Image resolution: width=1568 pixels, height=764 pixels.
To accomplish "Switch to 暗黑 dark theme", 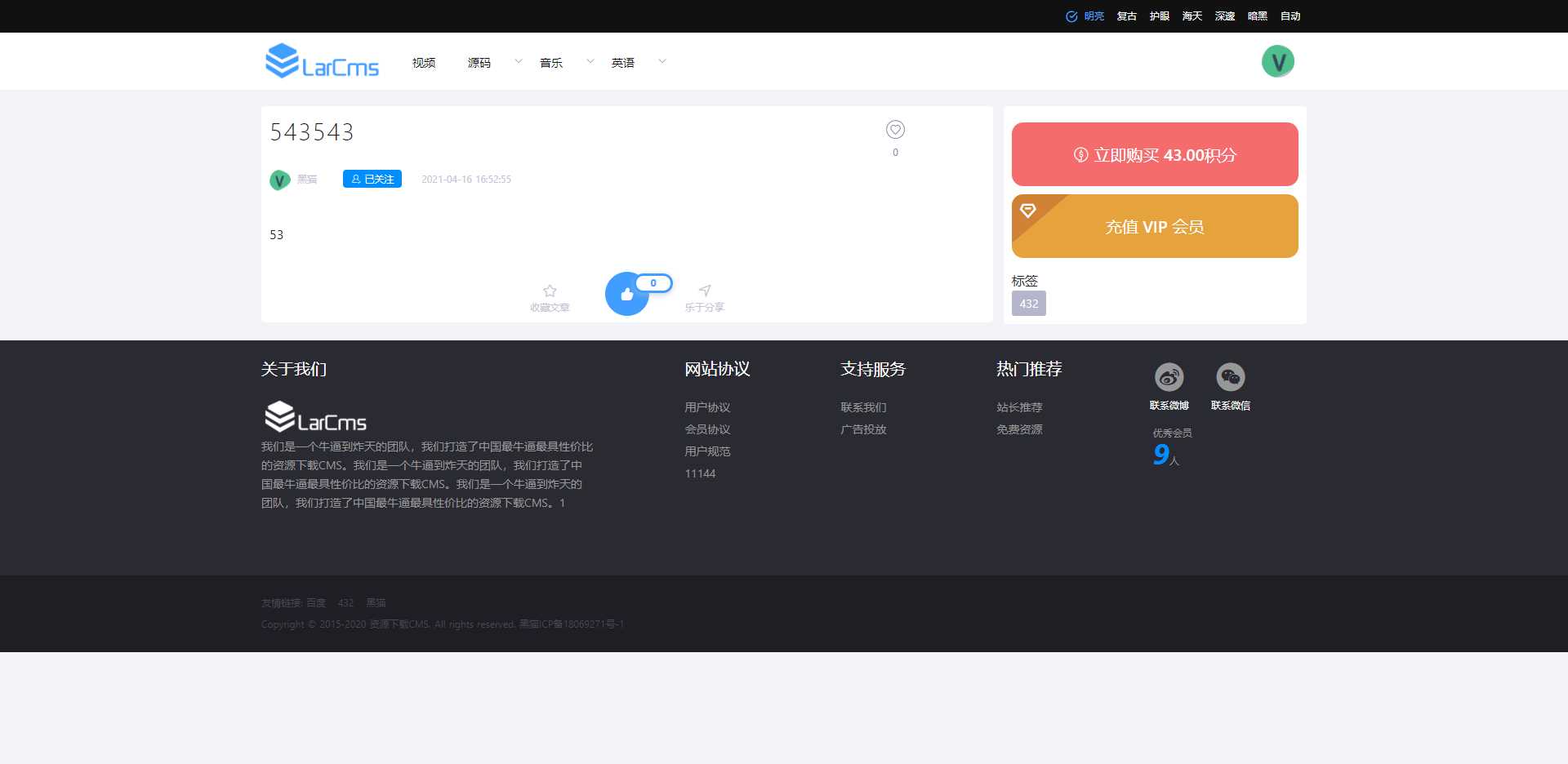I will coord(1258,16).
